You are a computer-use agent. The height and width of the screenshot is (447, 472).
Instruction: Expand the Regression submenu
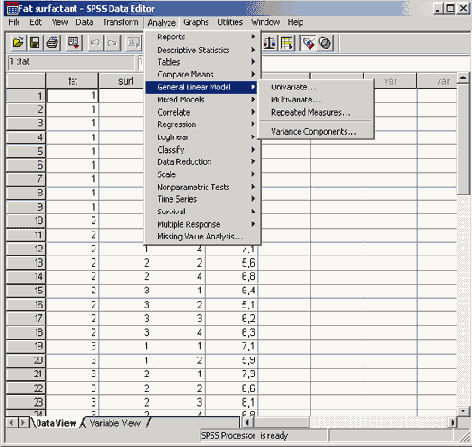(203, 125)
